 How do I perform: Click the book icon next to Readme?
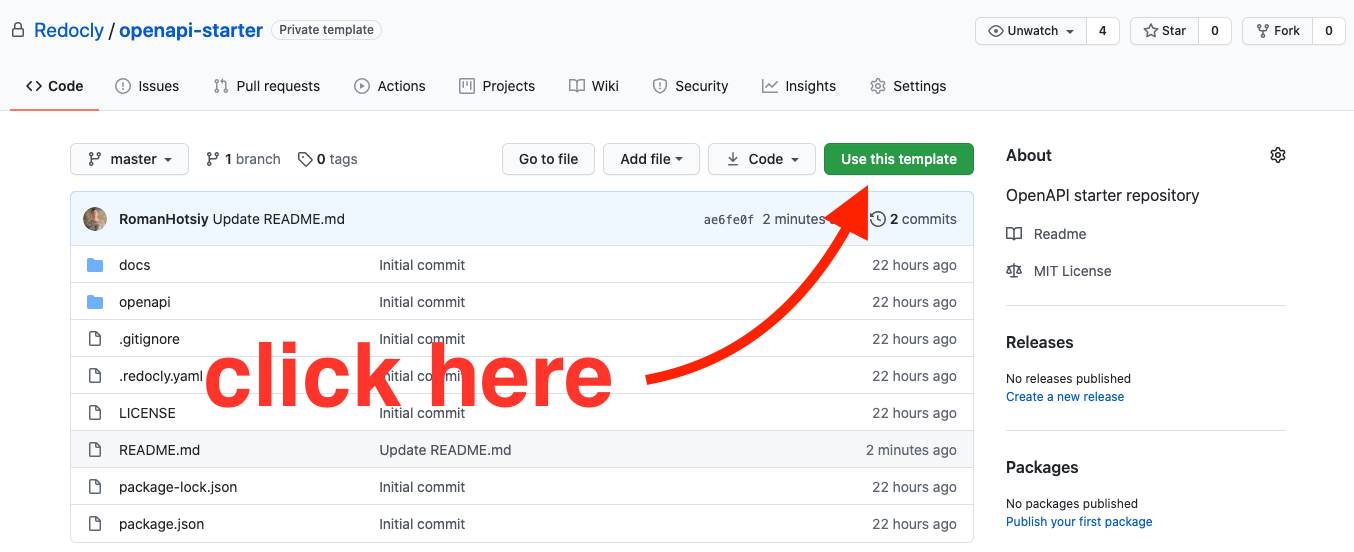1014,234
